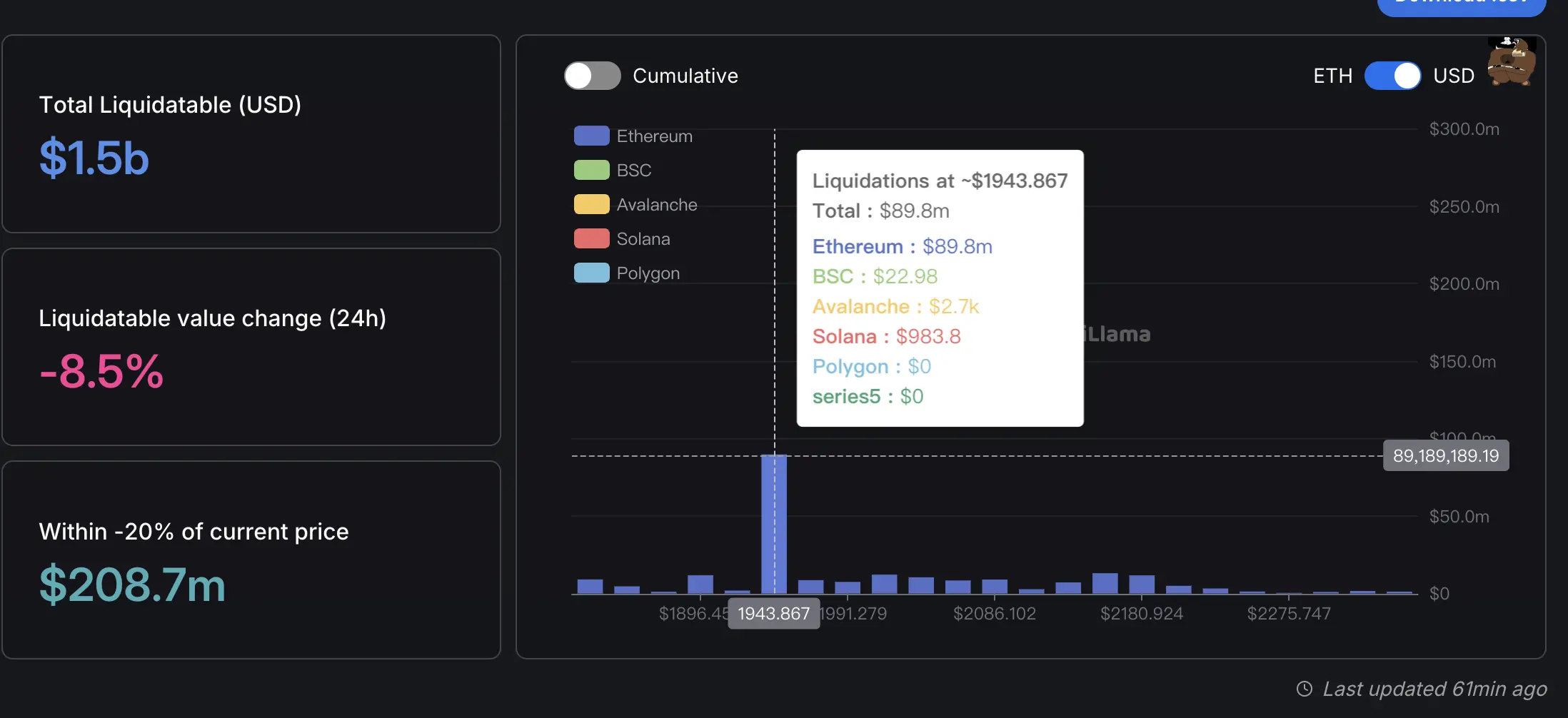Select the Within -20% of current price card
This screenshot has width=1568, height=718.
(x=251, y=560)
